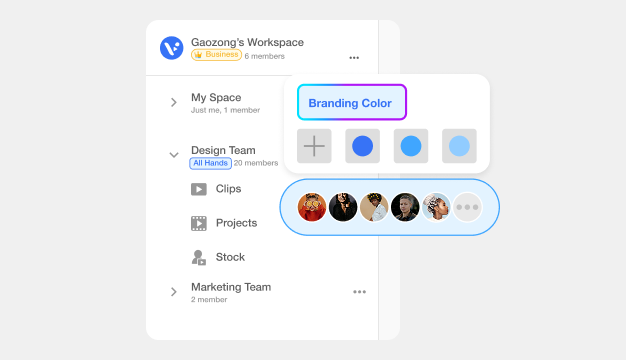This screenshot has width=626, height=360.
Task: Select the Marketing Team entry
Action: click(x=231, y=287)
